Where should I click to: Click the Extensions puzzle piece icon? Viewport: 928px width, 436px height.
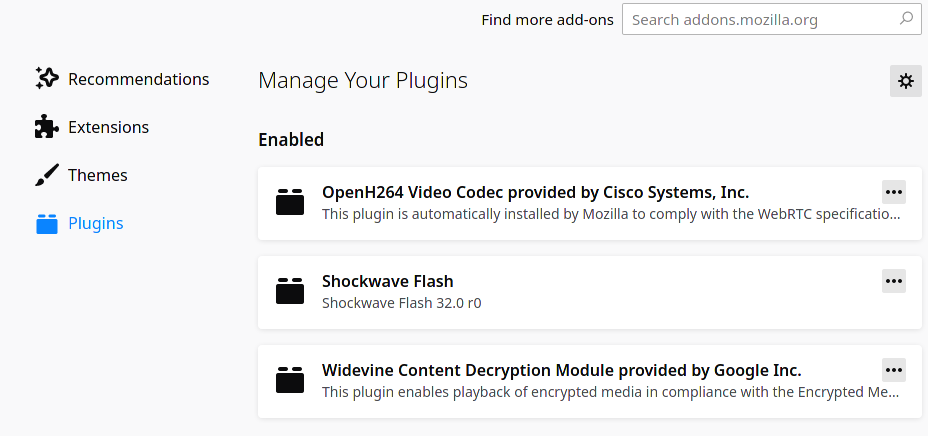click(47, 127)
